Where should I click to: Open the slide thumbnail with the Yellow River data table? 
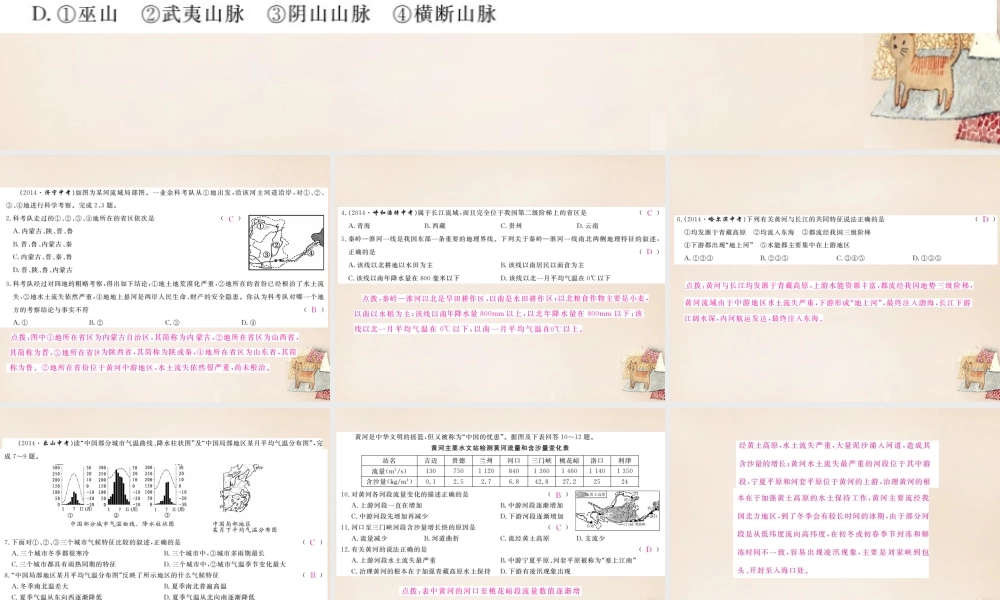coord(501,504)
